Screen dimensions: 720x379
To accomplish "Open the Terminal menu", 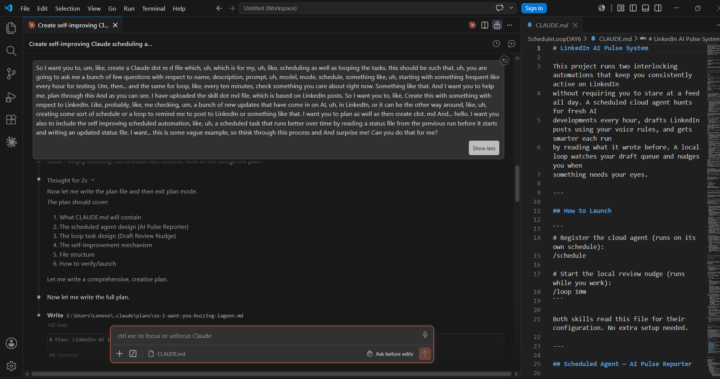I will (153, 8).
